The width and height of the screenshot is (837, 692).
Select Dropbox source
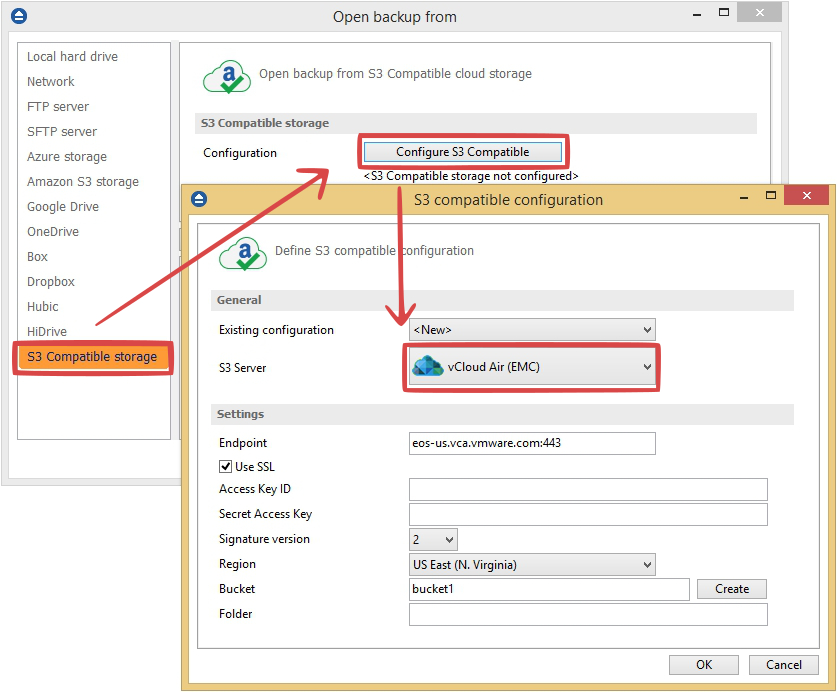point(51,282)
